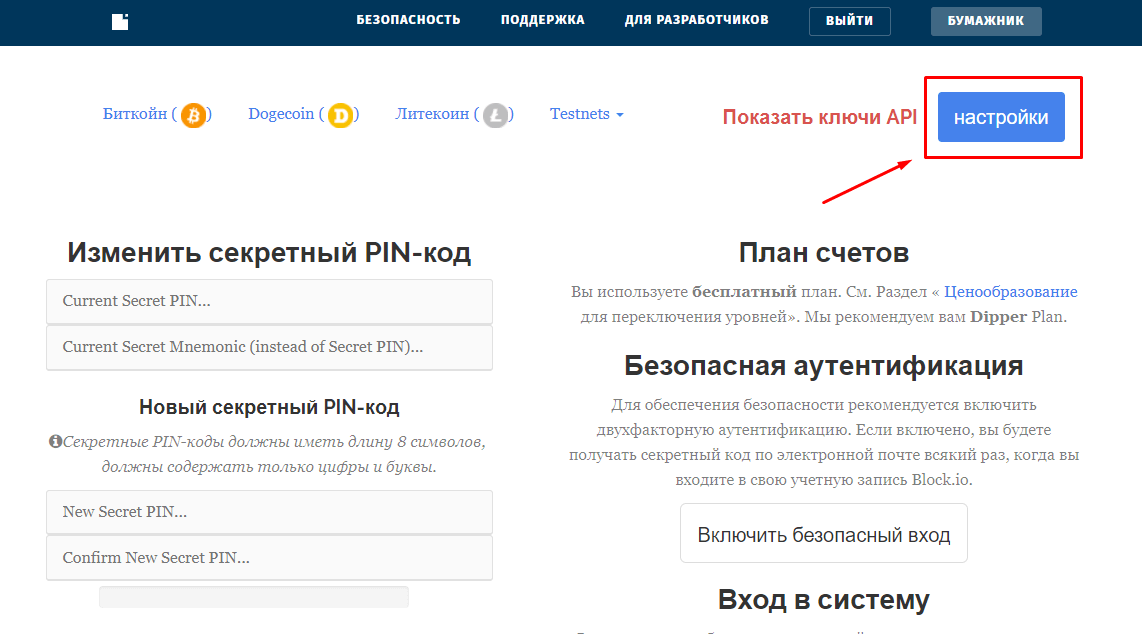Image resolution: width=1142 pixels, height=634 pixels.
Task: Expand the Testnets dropdown
Action: (586, 114)
